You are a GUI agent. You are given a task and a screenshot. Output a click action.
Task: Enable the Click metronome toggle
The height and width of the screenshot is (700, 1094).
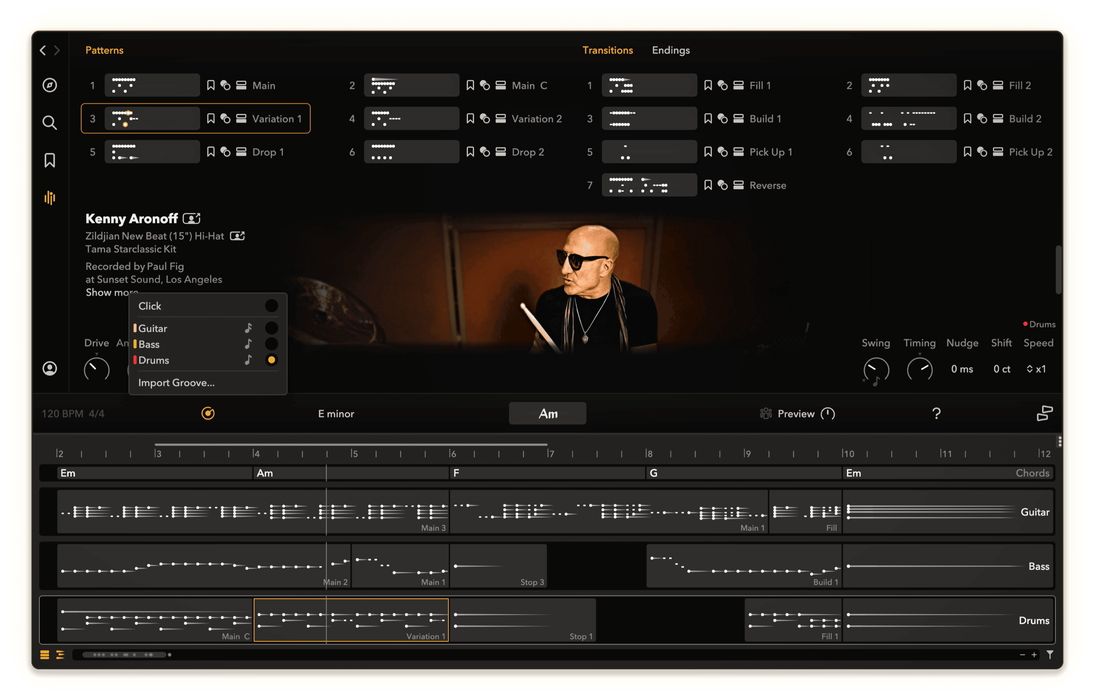271,306
